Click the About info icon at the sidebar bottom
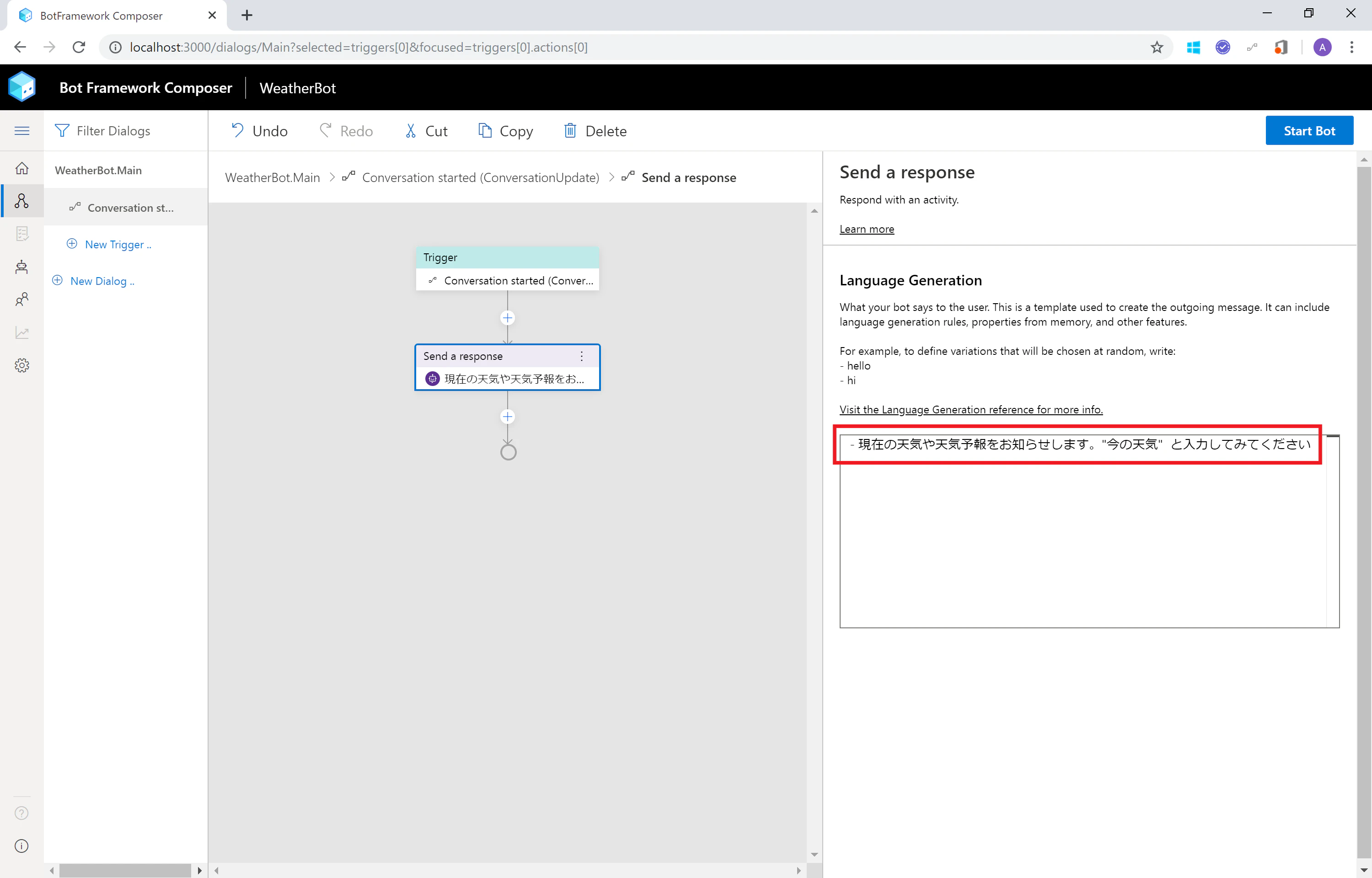 21,846
